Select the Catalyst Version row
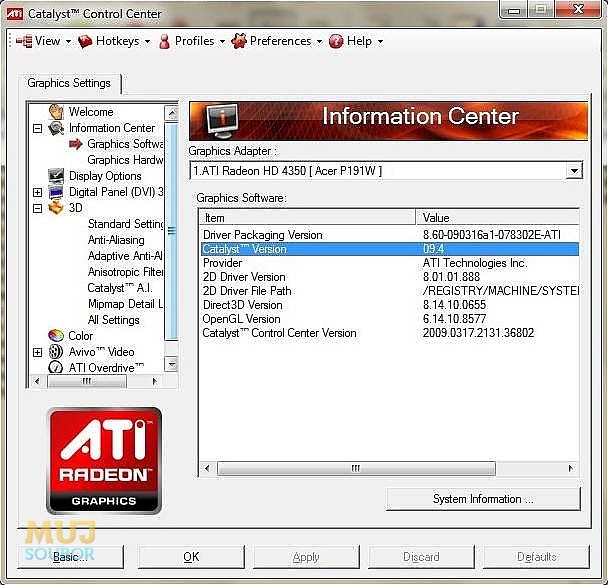Viewport: 608px width, 585px height. coord(390,249)
